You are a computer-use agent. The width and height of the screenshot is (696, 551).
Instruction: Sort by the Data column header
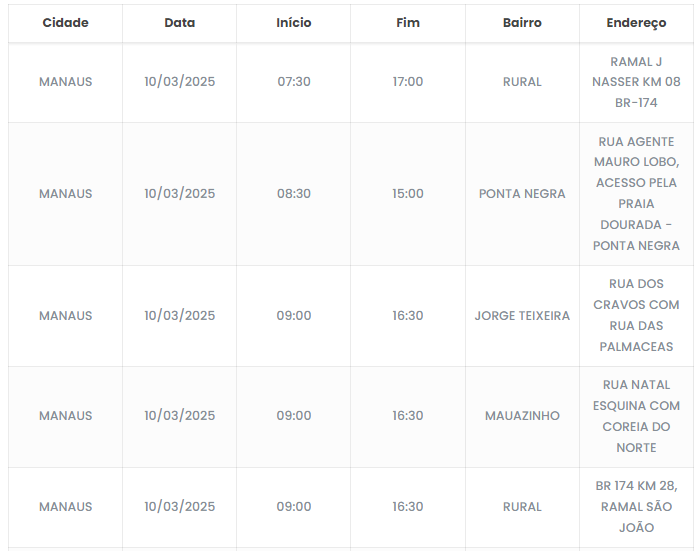coord(179,22)
